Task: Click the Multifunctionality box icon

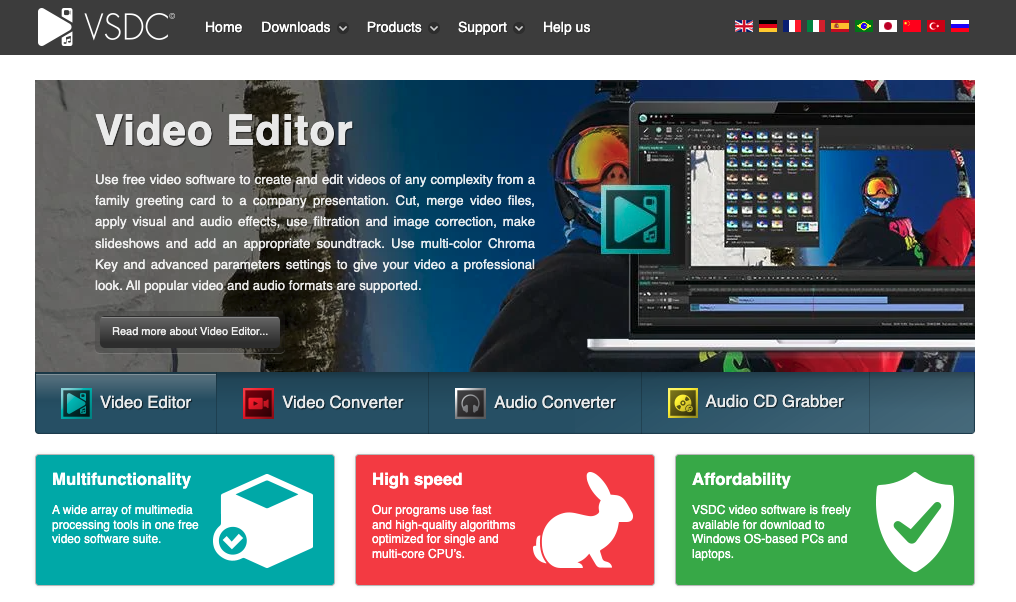Action: [x=264, y=520]
